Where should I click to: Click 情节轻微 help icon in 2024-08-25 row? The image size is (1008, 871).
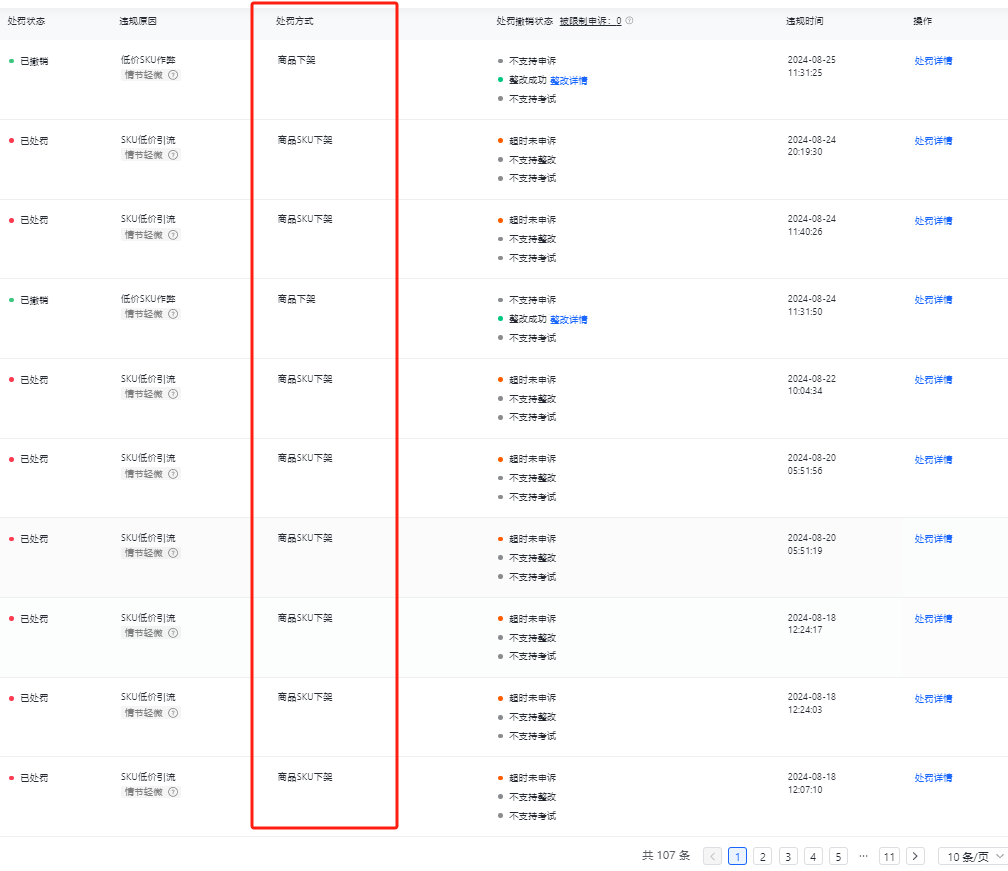(173, 75)
